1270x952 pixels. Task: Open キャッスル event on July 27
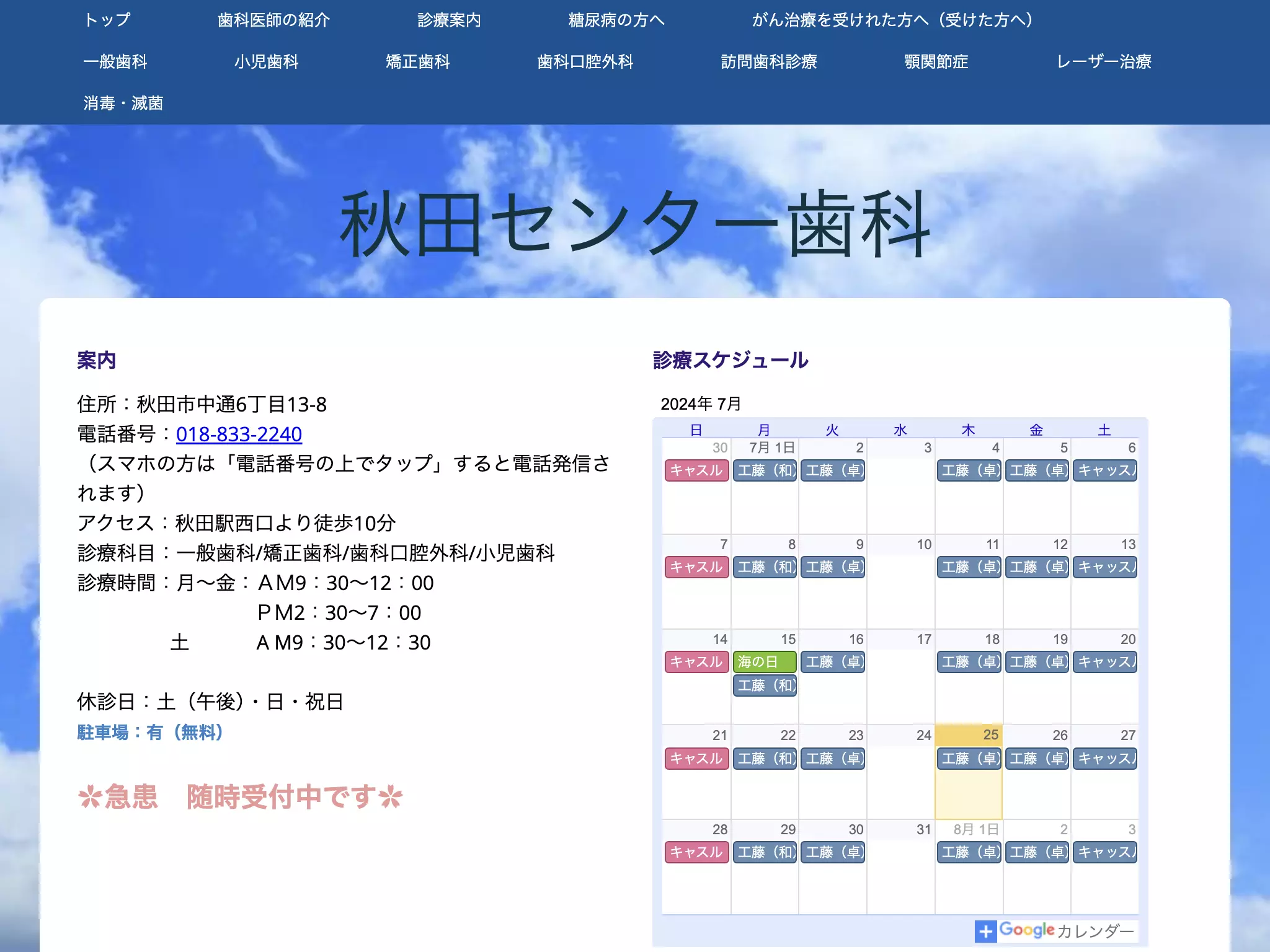1105,759
